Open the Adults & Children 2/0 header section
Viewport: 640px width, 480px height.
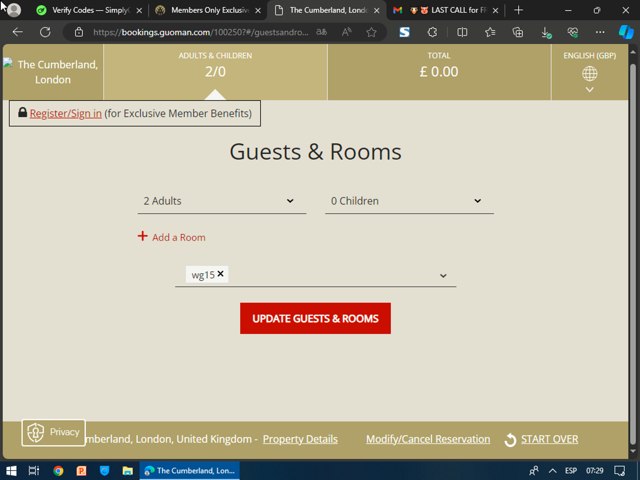coord(215,72)
